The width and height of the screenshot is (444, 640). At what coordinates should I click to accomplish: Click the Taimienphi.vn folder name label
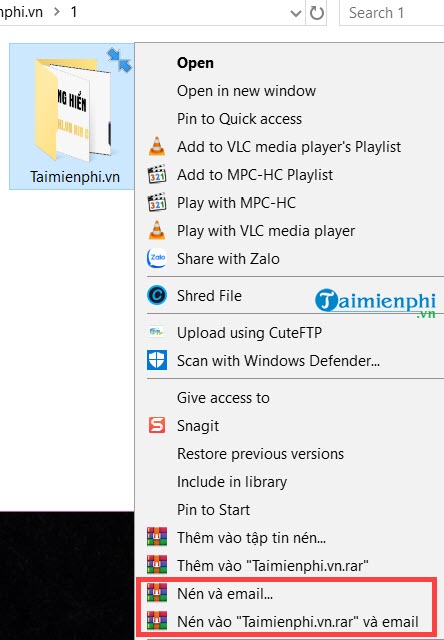click(75, 177)
